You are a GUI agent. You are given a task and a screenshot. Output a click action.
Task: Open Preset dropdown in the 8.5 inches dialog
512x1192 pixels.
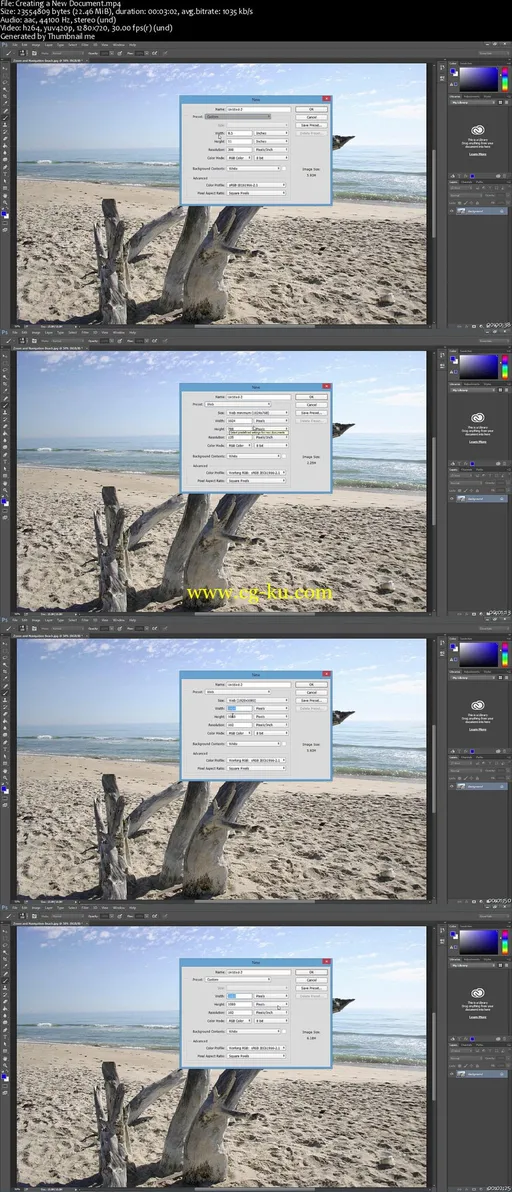pyautogui.click(x=238, y=117)
